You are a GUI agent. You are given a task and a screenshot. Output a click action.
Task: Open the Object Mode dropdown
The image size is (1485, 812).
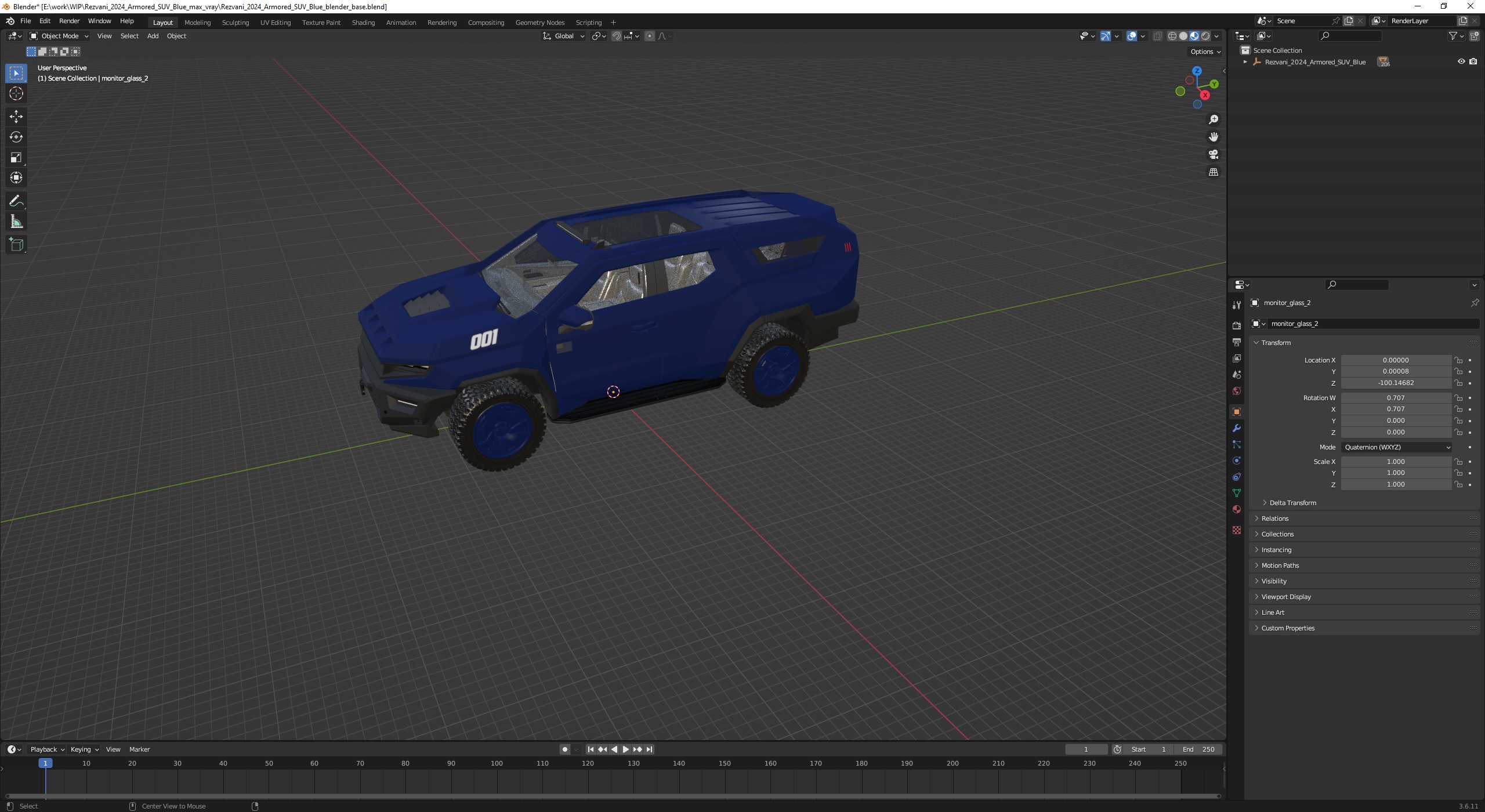(x=59, y=36)
